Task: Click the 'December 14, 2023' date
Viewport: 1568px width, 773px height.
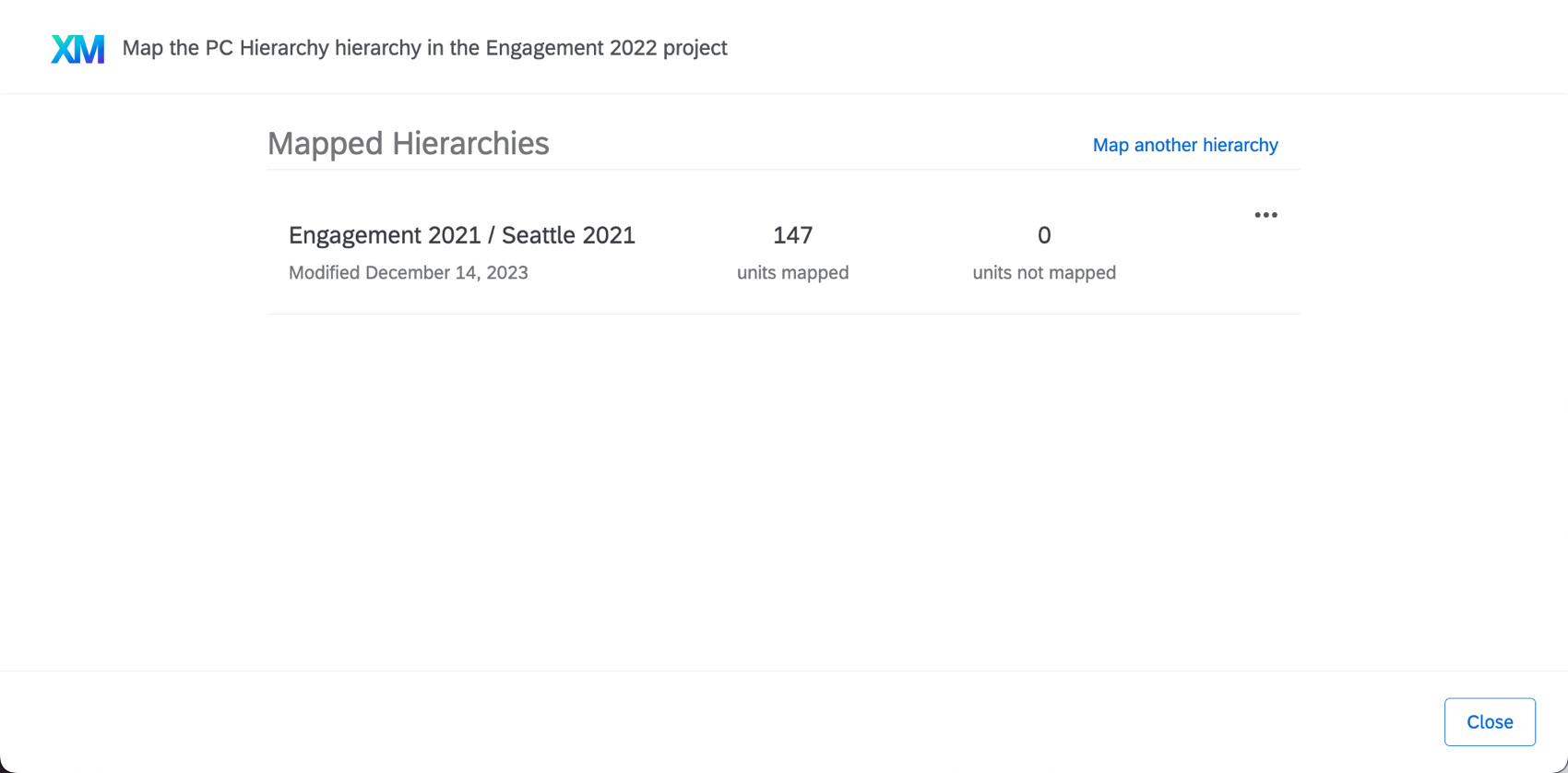Action: tap(446, 272)
